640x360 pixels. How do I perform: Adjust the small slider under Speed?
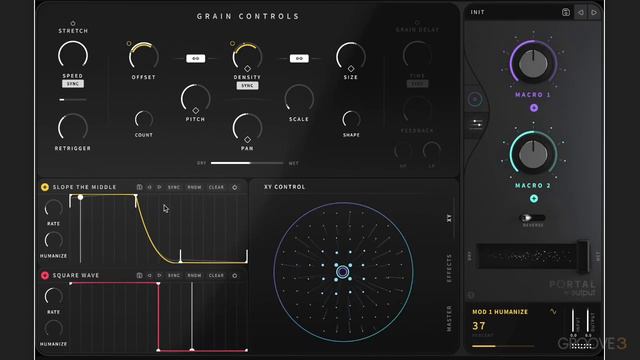coord(73,100)
